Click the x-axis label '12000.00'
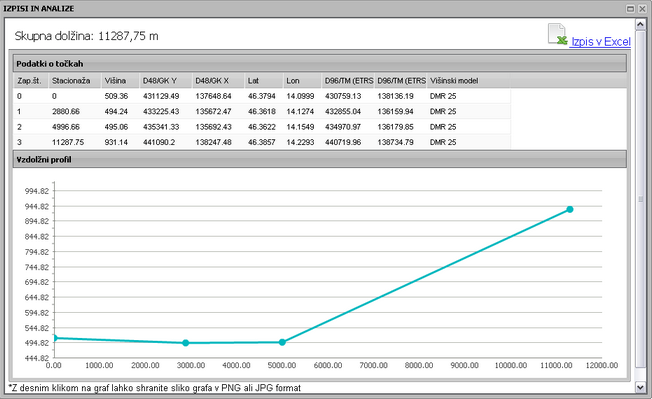652x399 pixels. coord(602,365)
